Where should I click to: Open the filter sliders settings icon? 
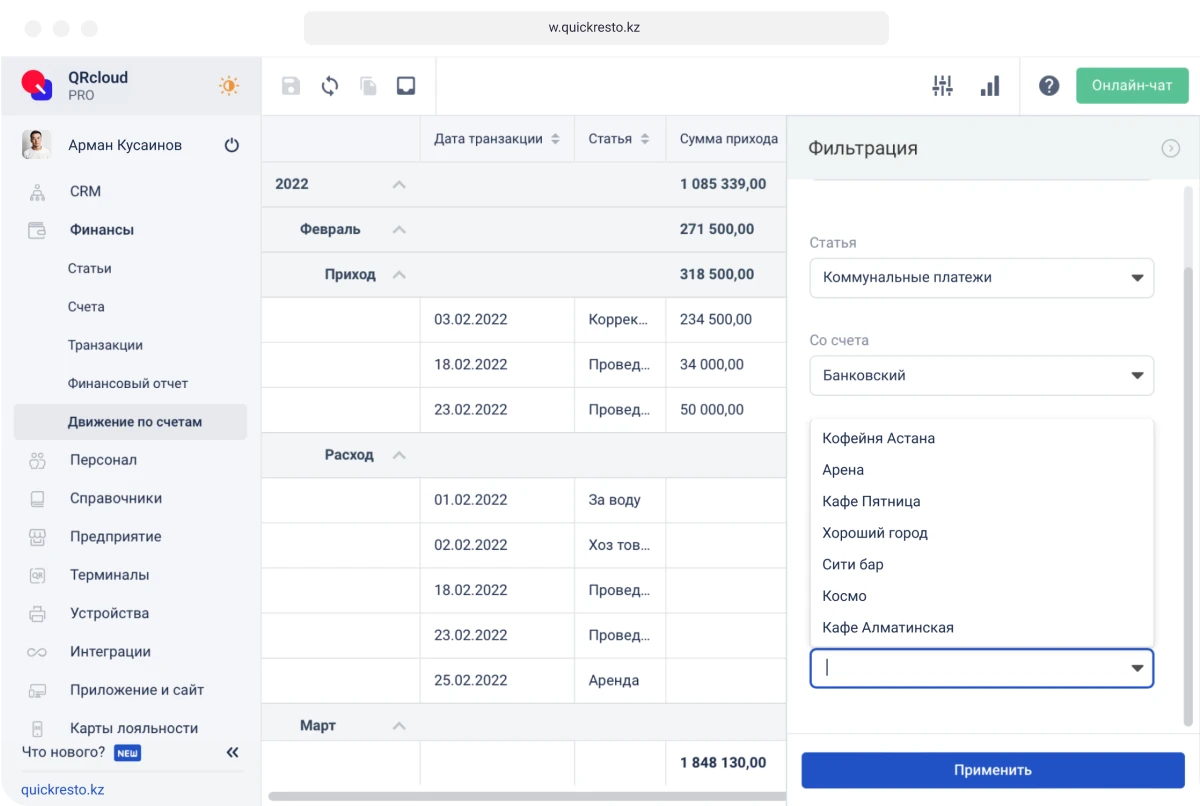[942, 86]
